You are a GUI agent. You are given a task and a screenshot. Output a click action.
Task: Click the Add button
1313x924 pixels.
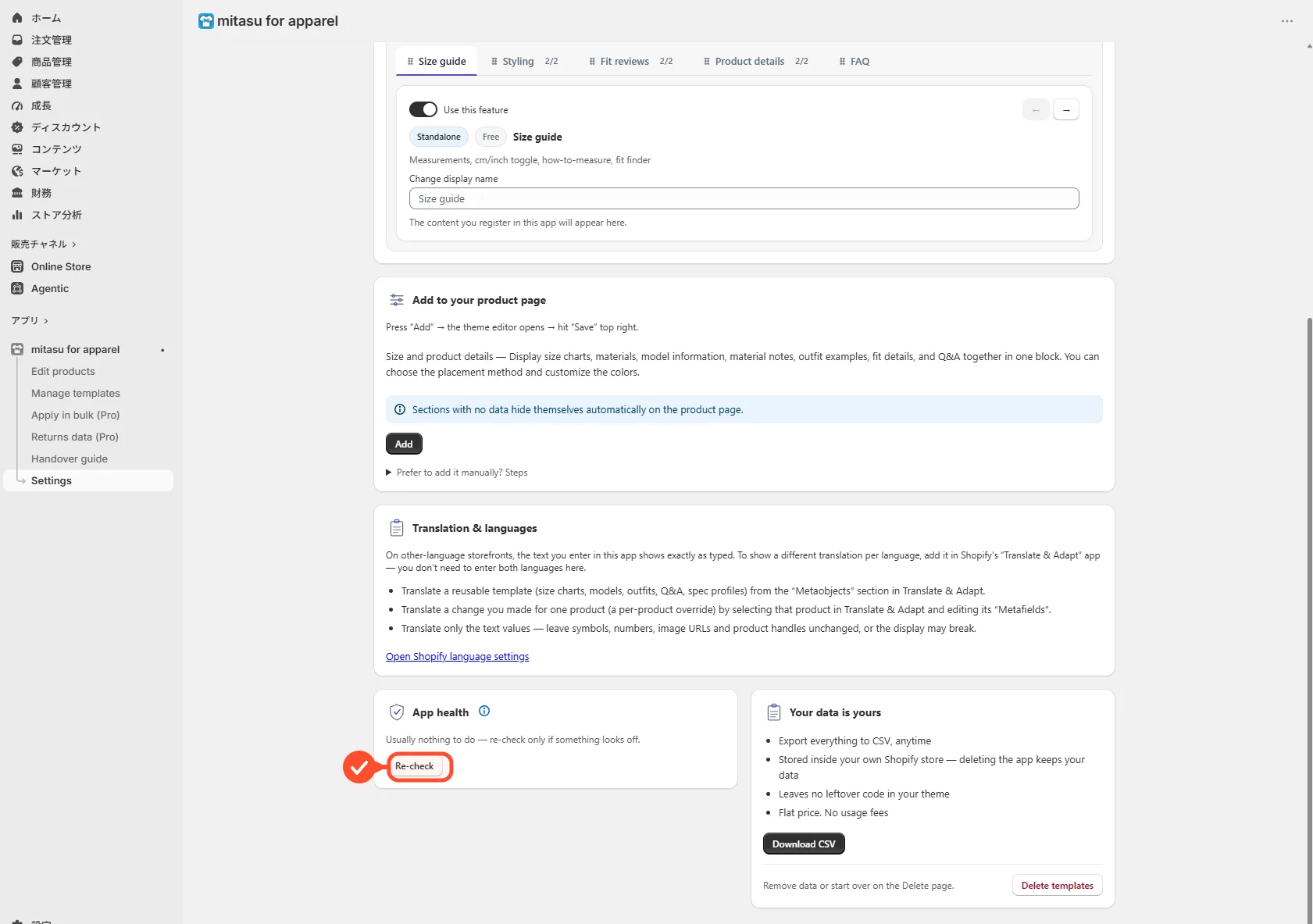click(x=404, y=444)
